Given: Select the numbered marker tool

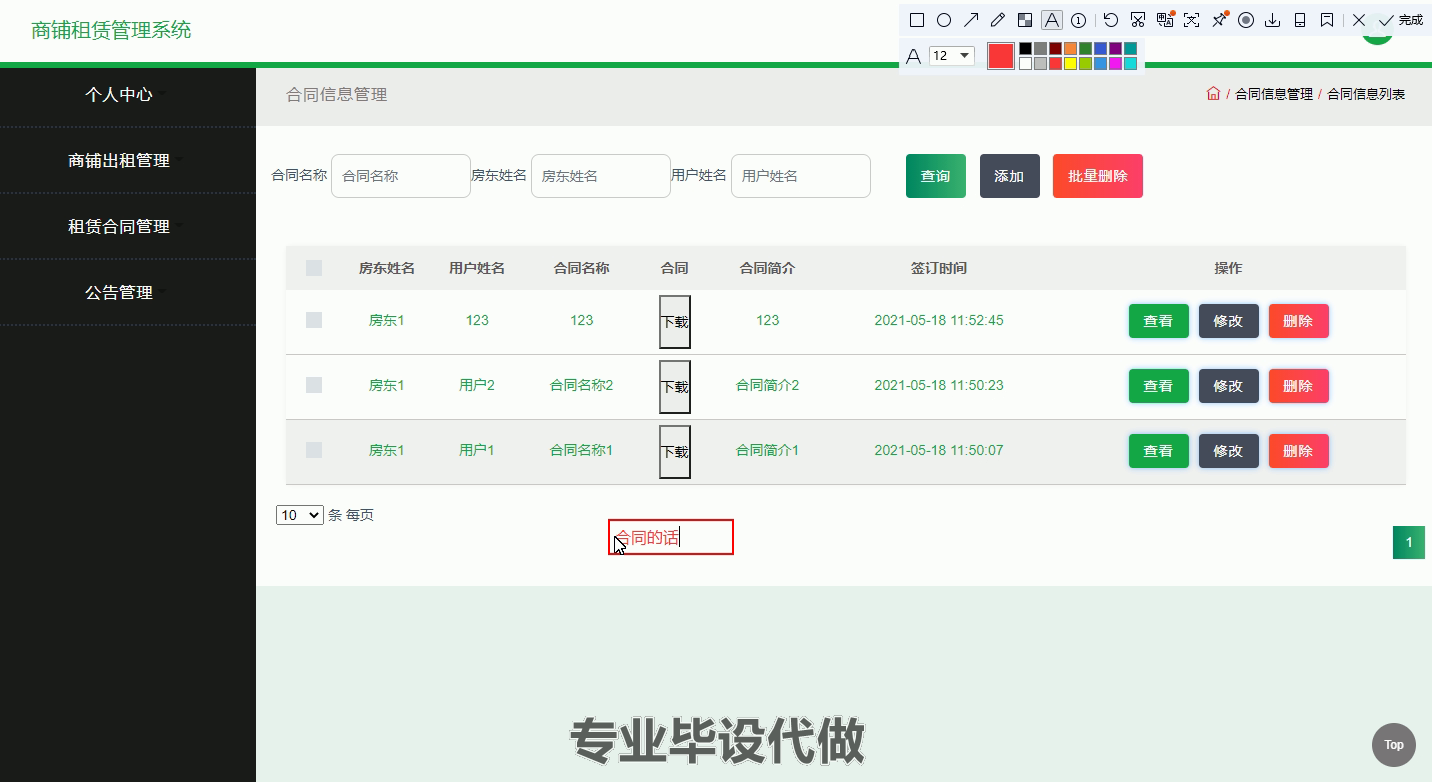Looking at the screenshot, I should pos(1078,20).
